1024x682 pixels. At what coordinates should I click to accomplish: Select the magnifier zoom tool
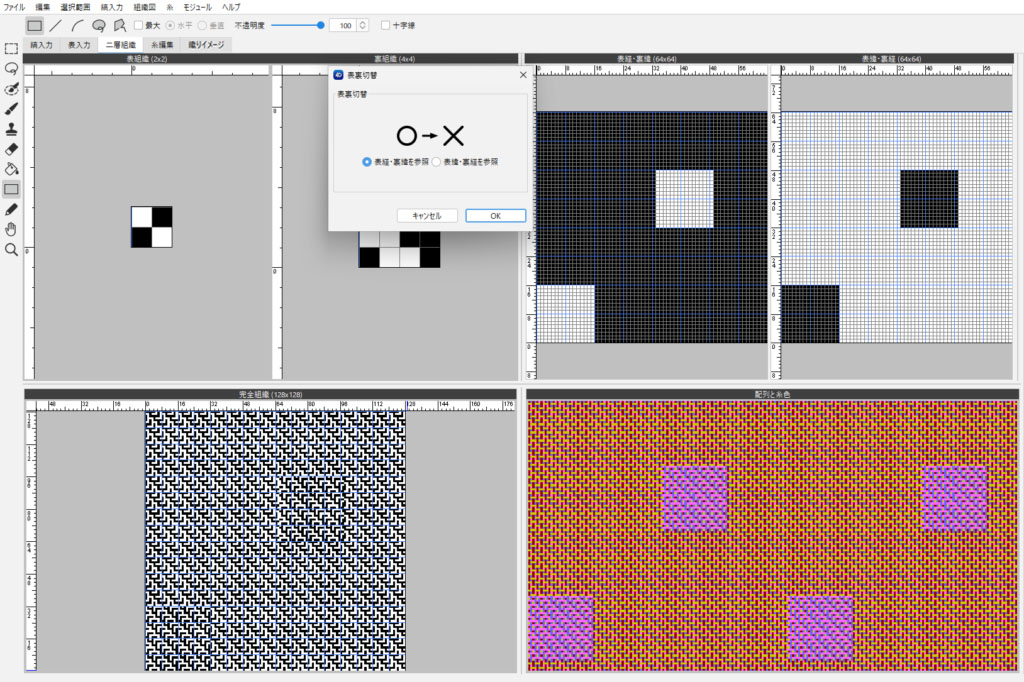[11, 249]
